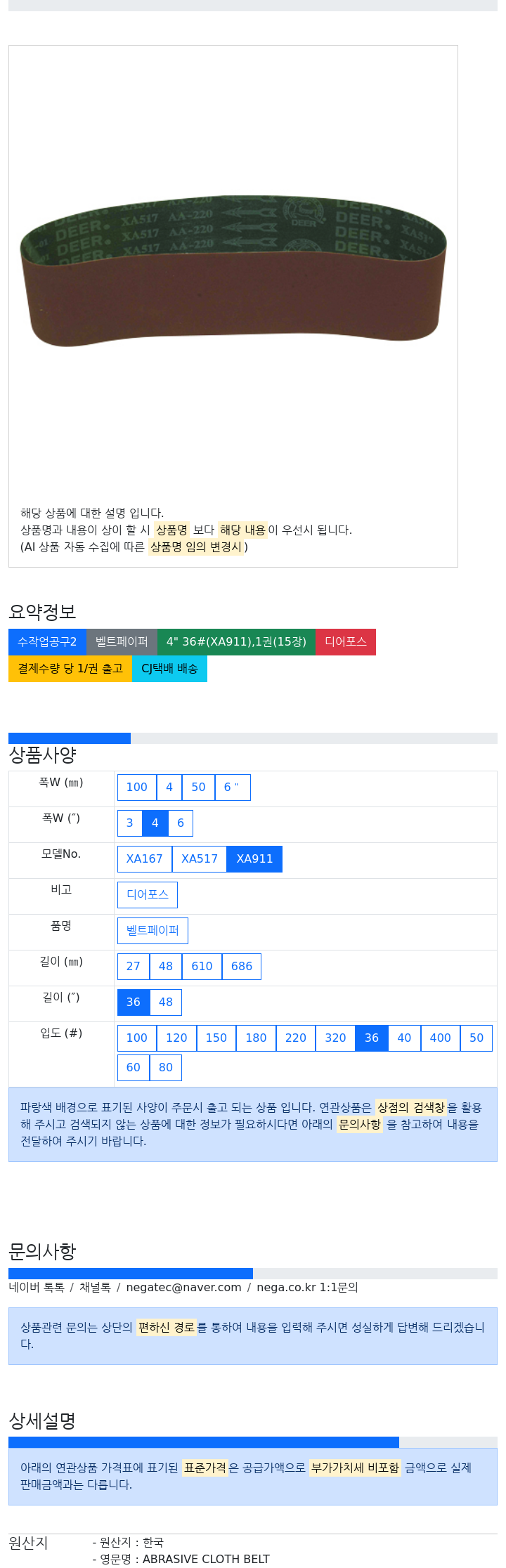The image size is (506, 1568).
Task: Choose length 686 in 길이 (㎜) row
Action: [242, 967]
